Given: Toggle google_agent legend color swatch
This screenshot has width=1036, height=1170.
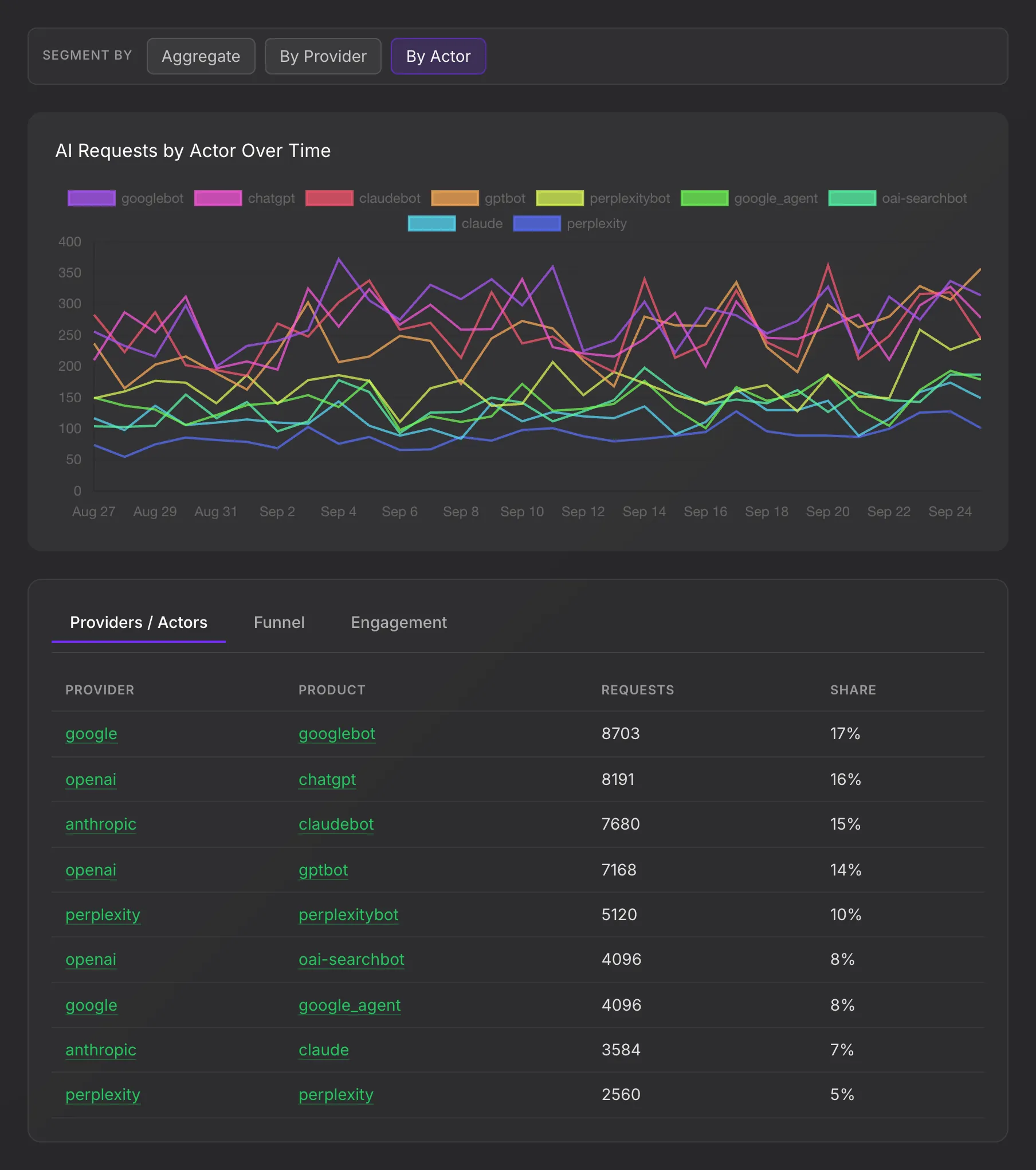Looking at the screenshot, I should click(705, 198).
